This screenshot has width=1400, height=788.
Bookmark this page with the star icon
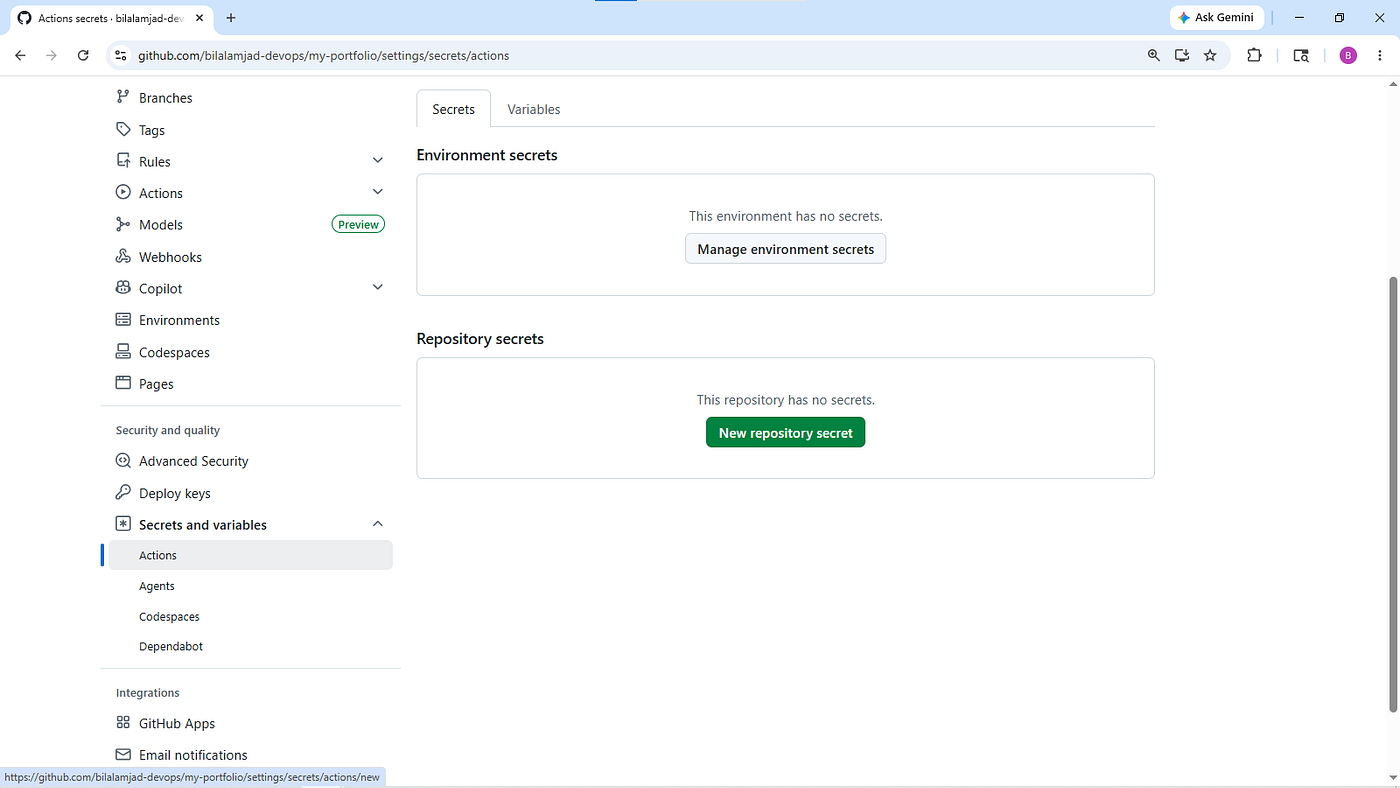tap(1210, 56)
